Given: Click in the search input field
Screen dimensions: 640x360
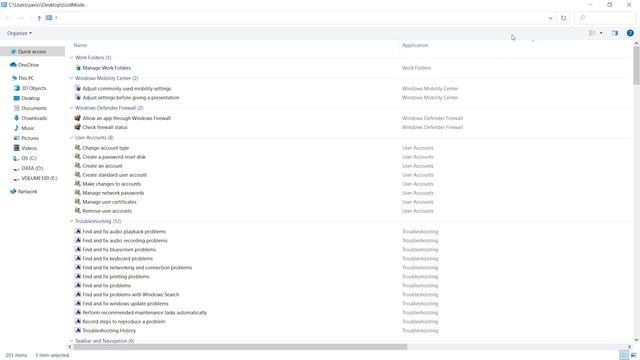Looking at the screenshot, I should click(605, 18).
